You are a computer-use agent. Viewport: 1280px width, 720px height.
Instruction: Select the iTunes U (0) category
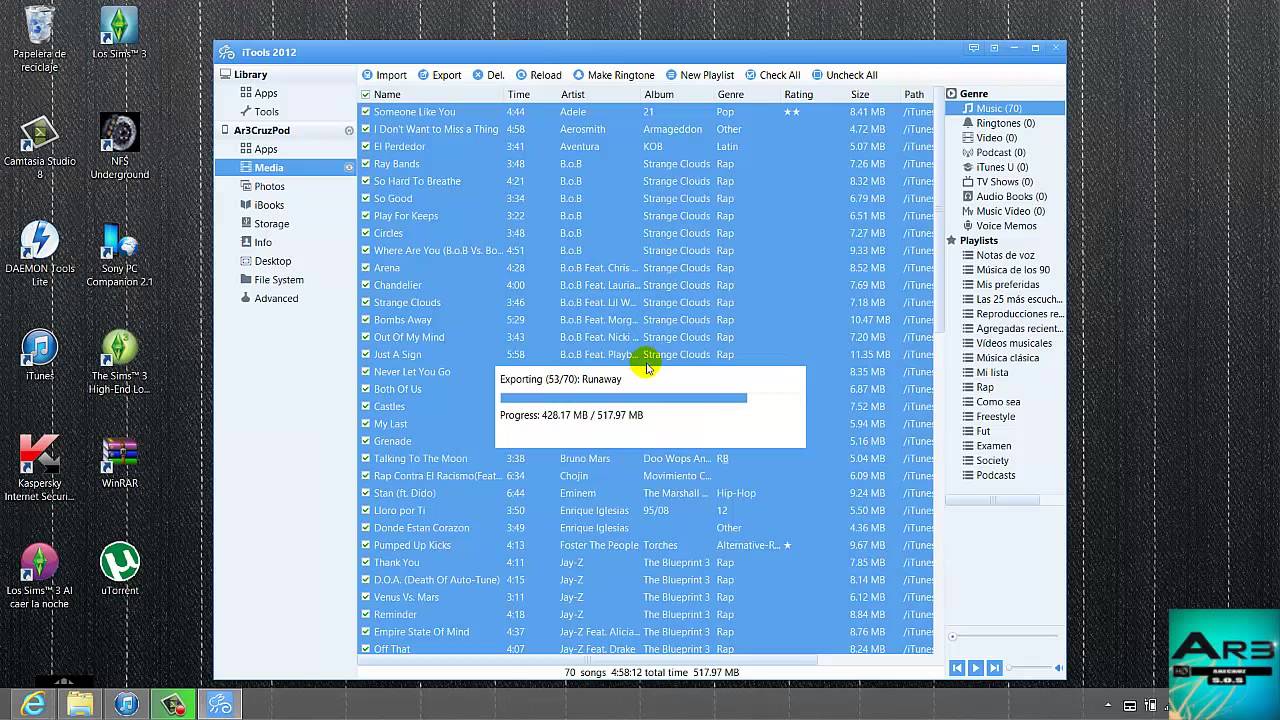point(995,167)
